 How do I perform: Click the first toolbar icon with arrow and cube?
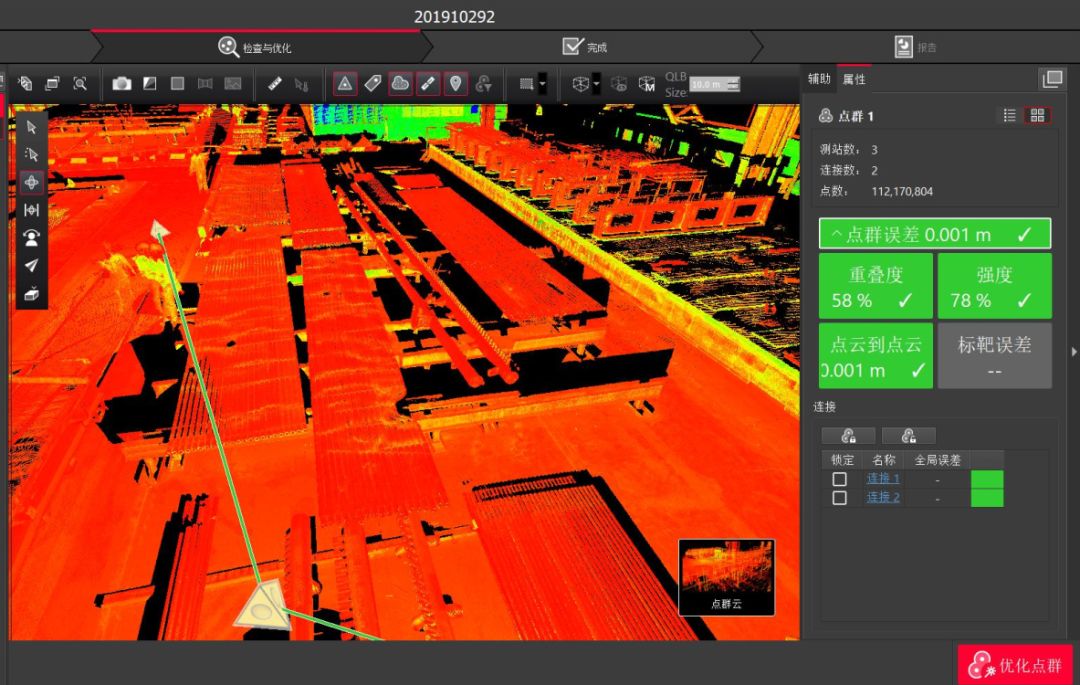25,84
